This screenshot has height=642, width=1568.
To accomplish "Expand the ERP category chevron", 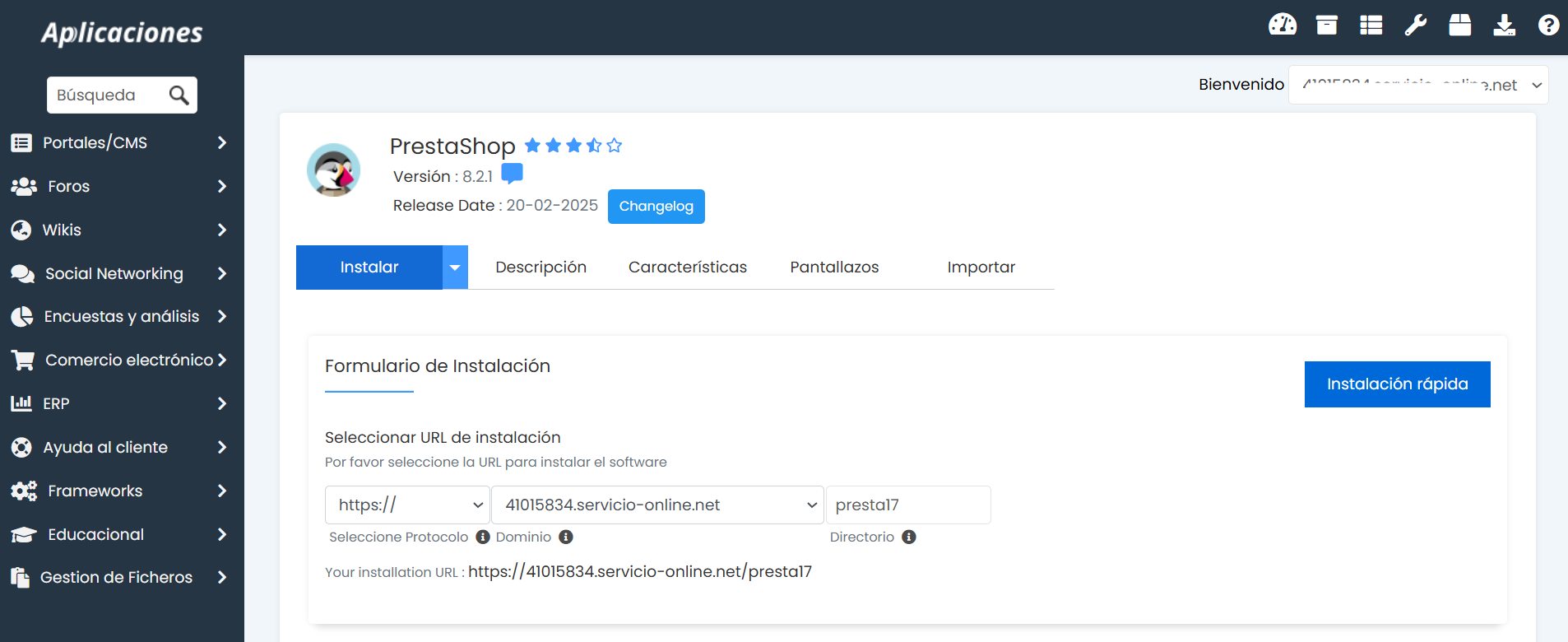I will pos(222,403).
